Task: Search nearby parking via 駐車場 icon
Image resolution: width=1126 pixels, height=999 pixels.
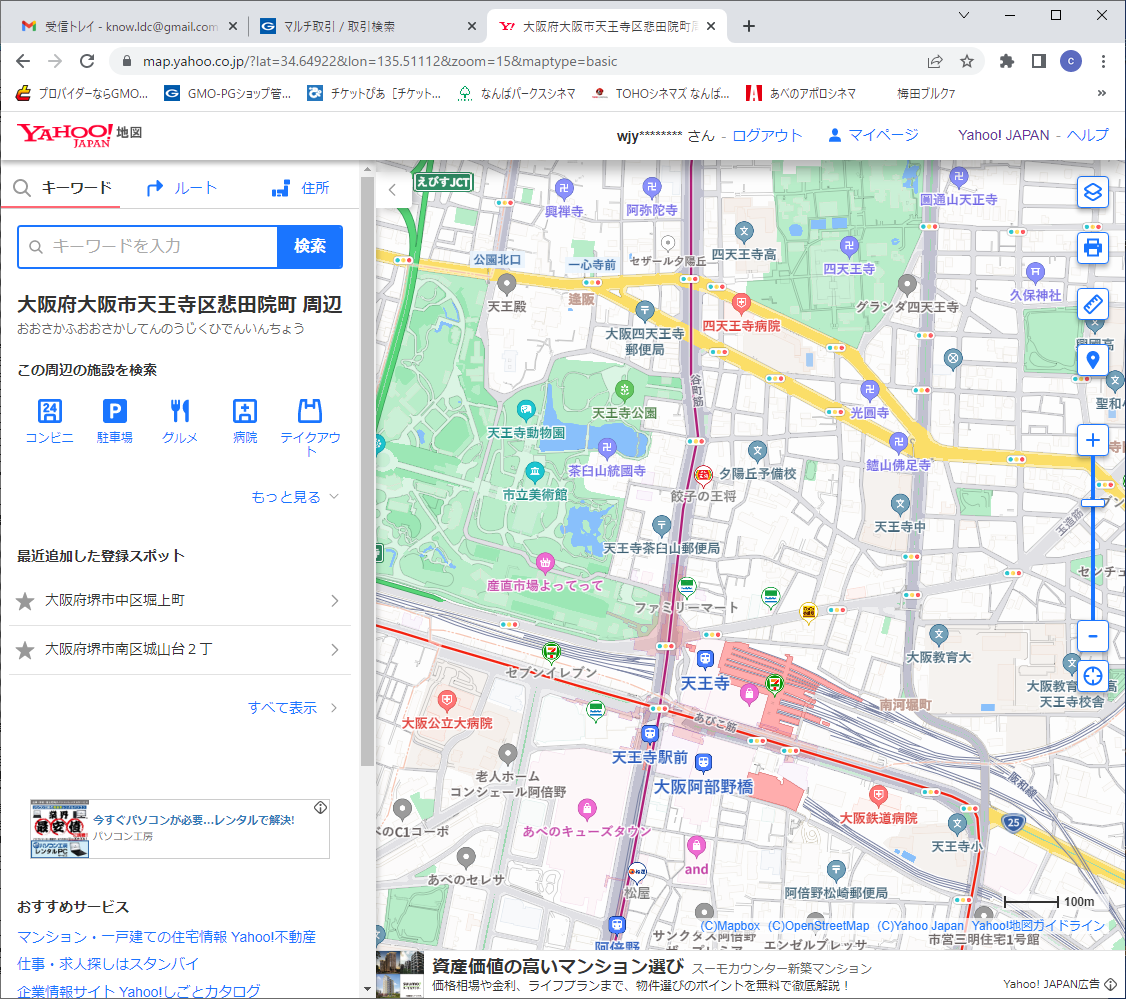Action: pos(115,421)
